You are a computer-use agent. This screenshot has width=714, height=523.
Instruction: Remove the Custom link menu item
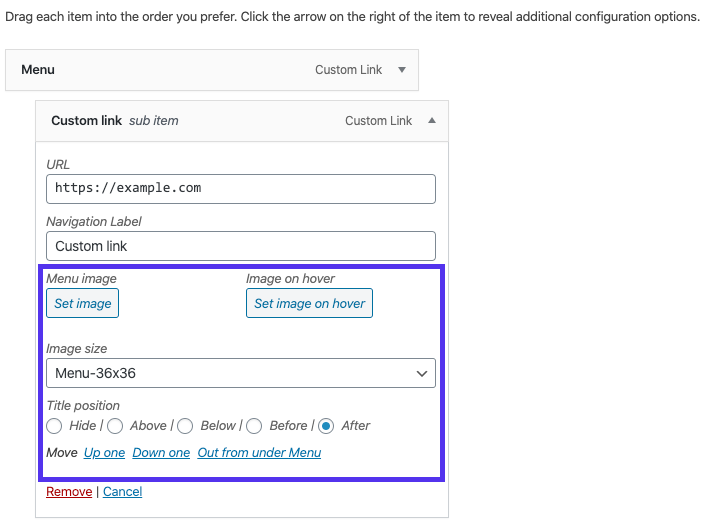tap(69, 492)
